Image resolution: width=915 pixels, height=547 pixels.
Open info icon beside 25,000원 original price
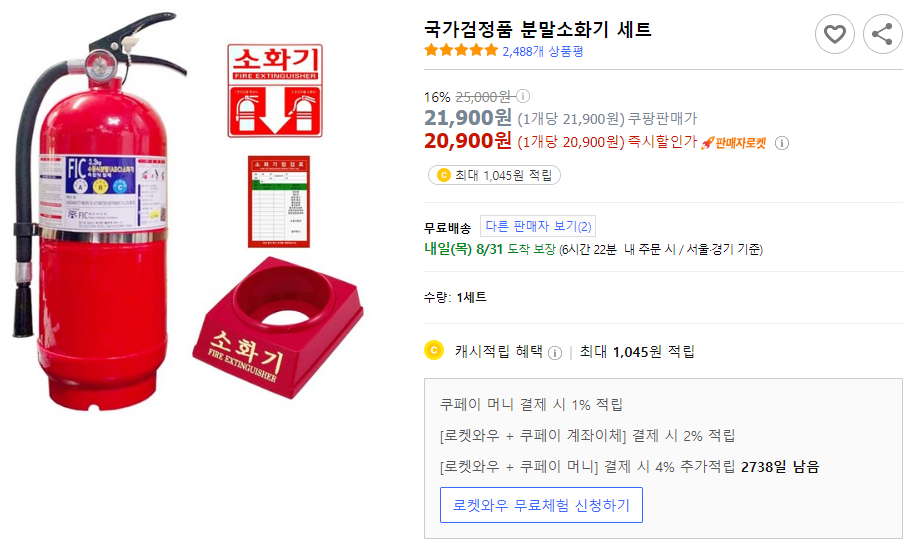pos(522,96)
